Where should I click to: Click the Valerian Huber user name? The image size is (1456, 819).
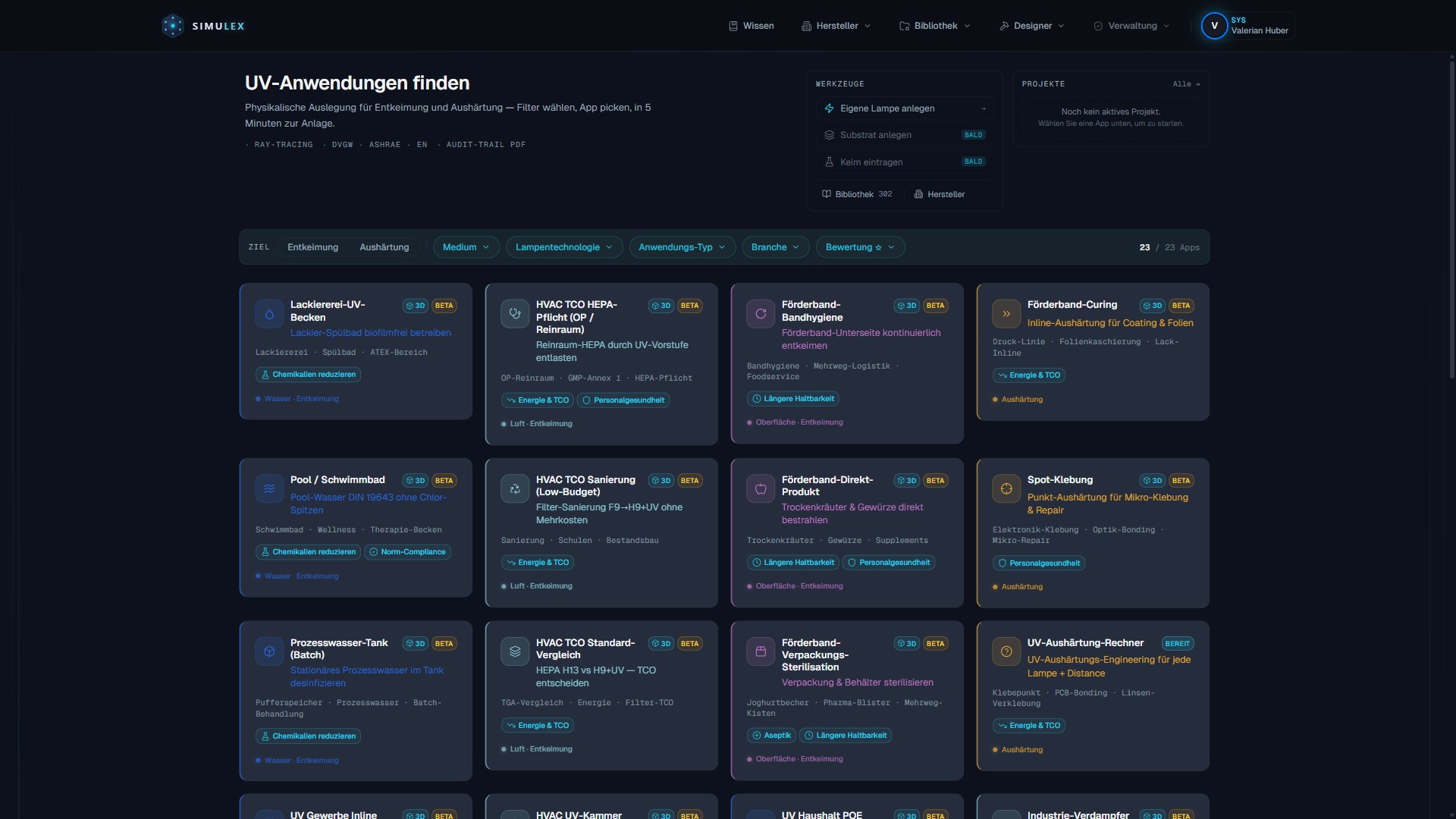[1260, 31]
